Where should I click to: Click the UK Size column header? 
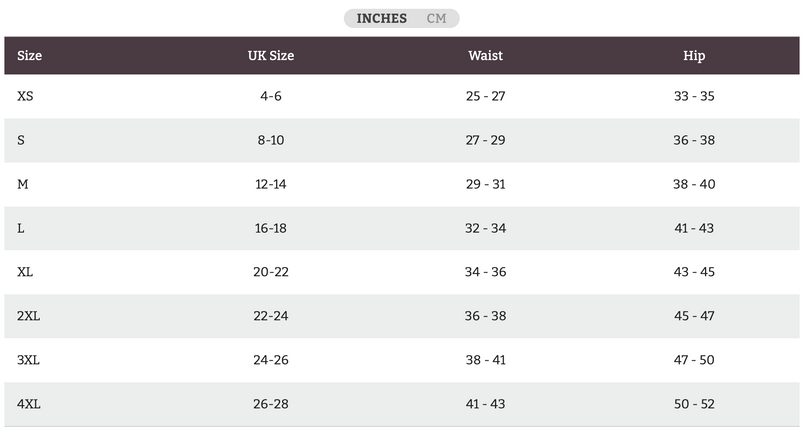click(x=271, y=55)
